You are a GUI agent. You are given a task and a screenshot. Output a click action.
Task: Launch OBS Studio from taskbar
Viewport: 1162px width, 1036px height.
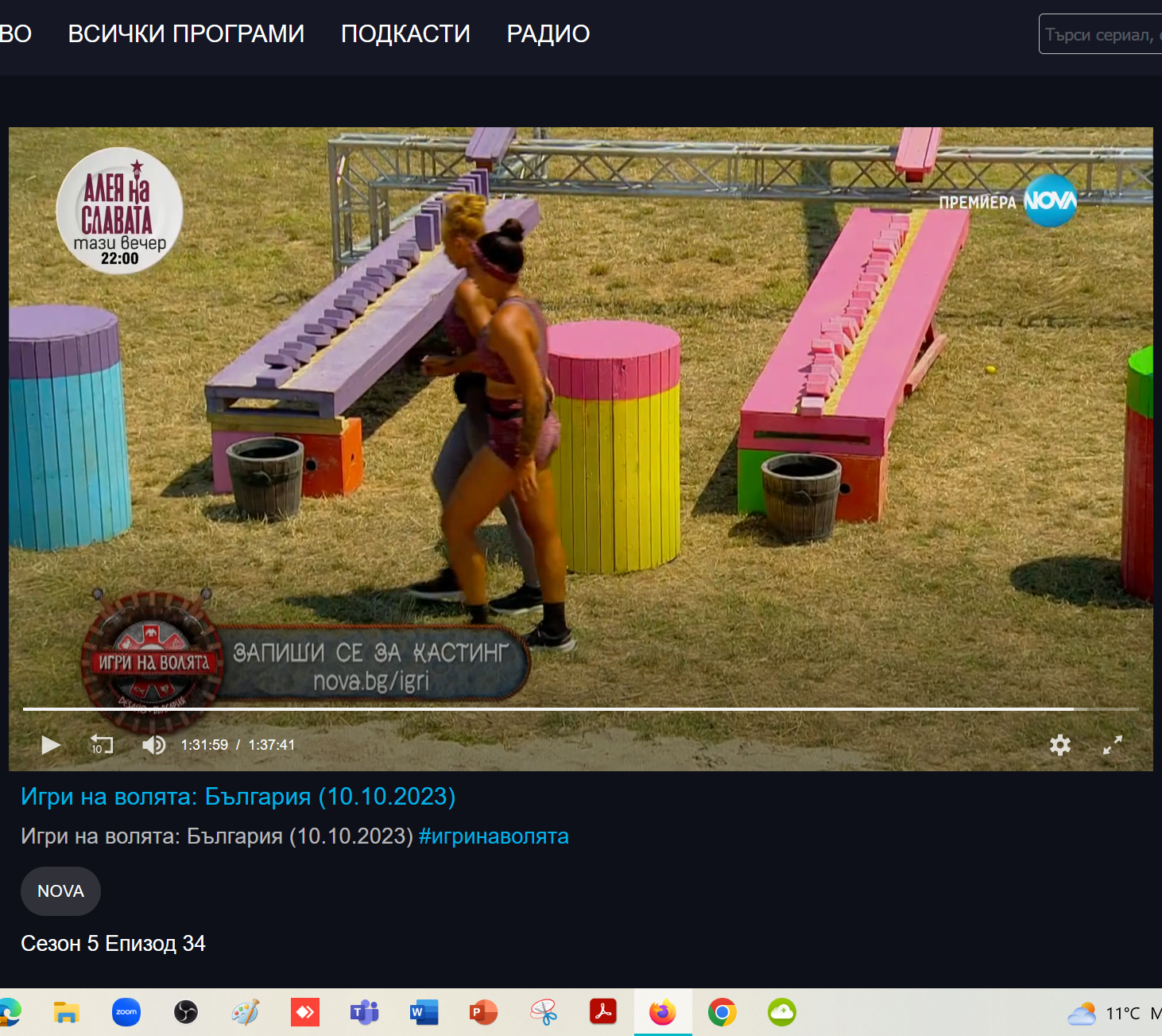[186, 1012]
